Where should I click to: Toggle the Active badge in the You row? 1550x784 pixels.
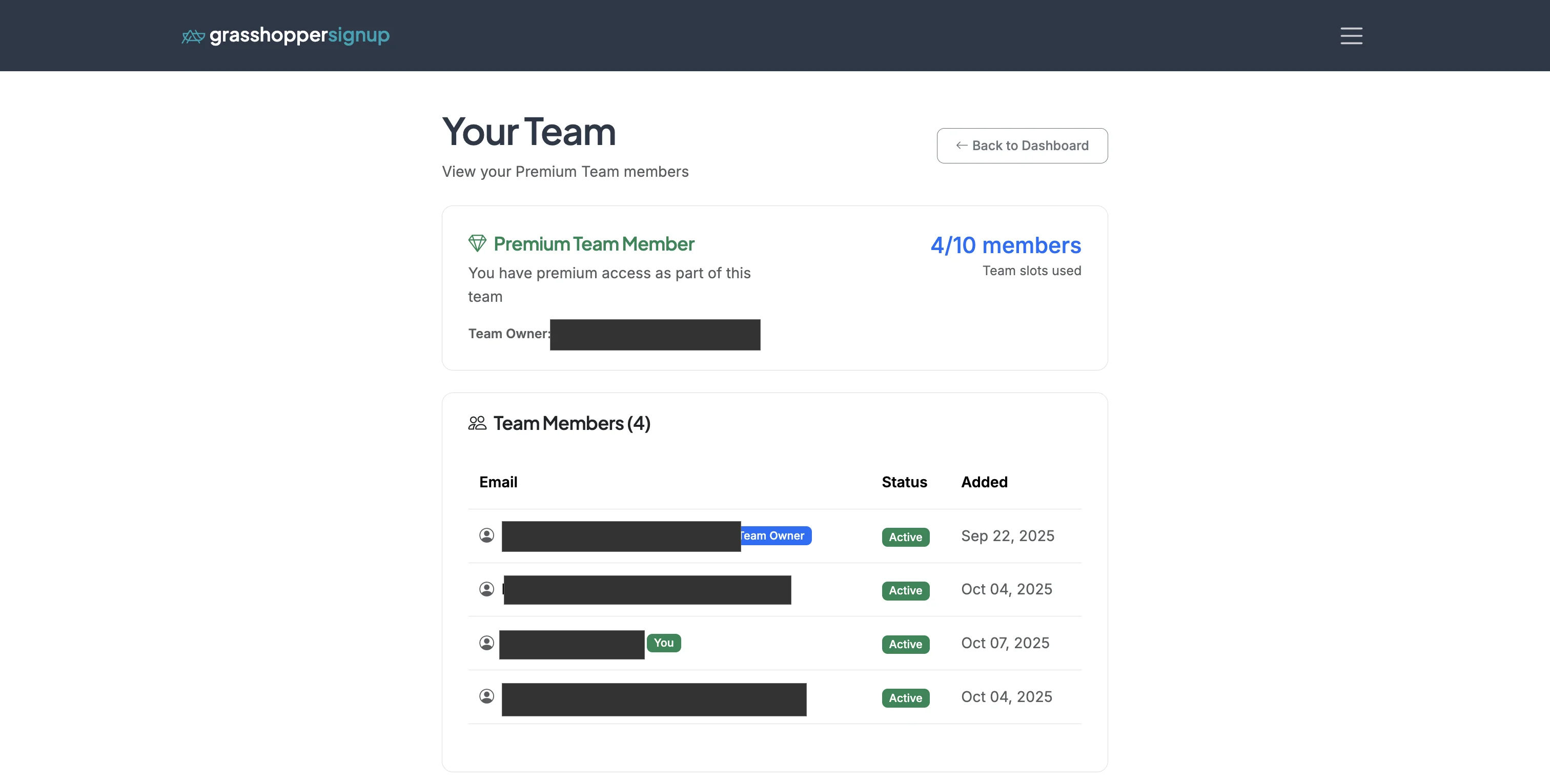[905, 645]
